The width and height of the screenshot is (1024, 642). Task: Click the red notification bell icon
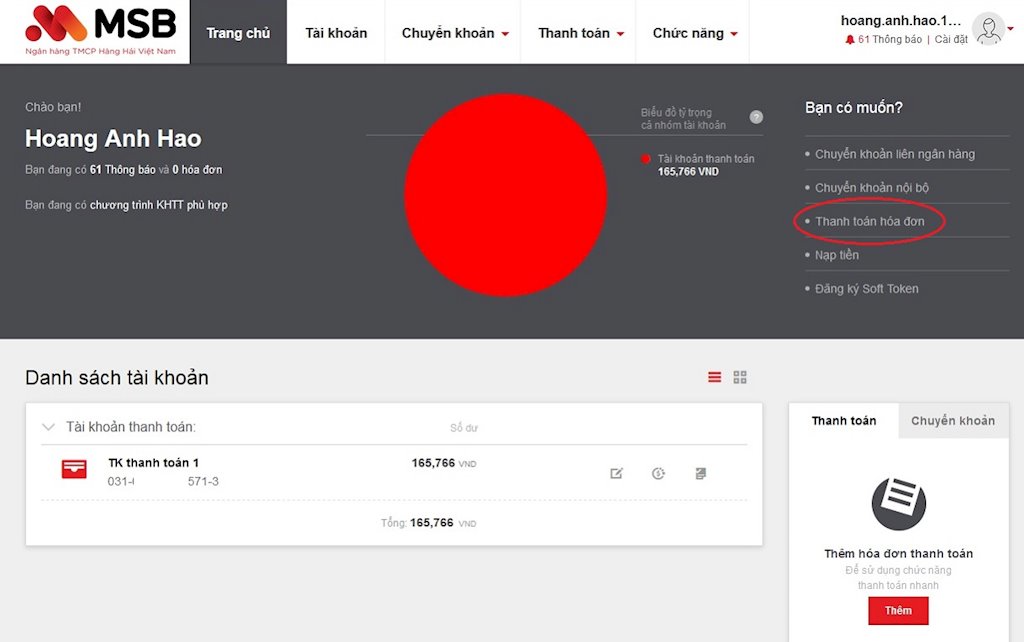pos(850,40)
